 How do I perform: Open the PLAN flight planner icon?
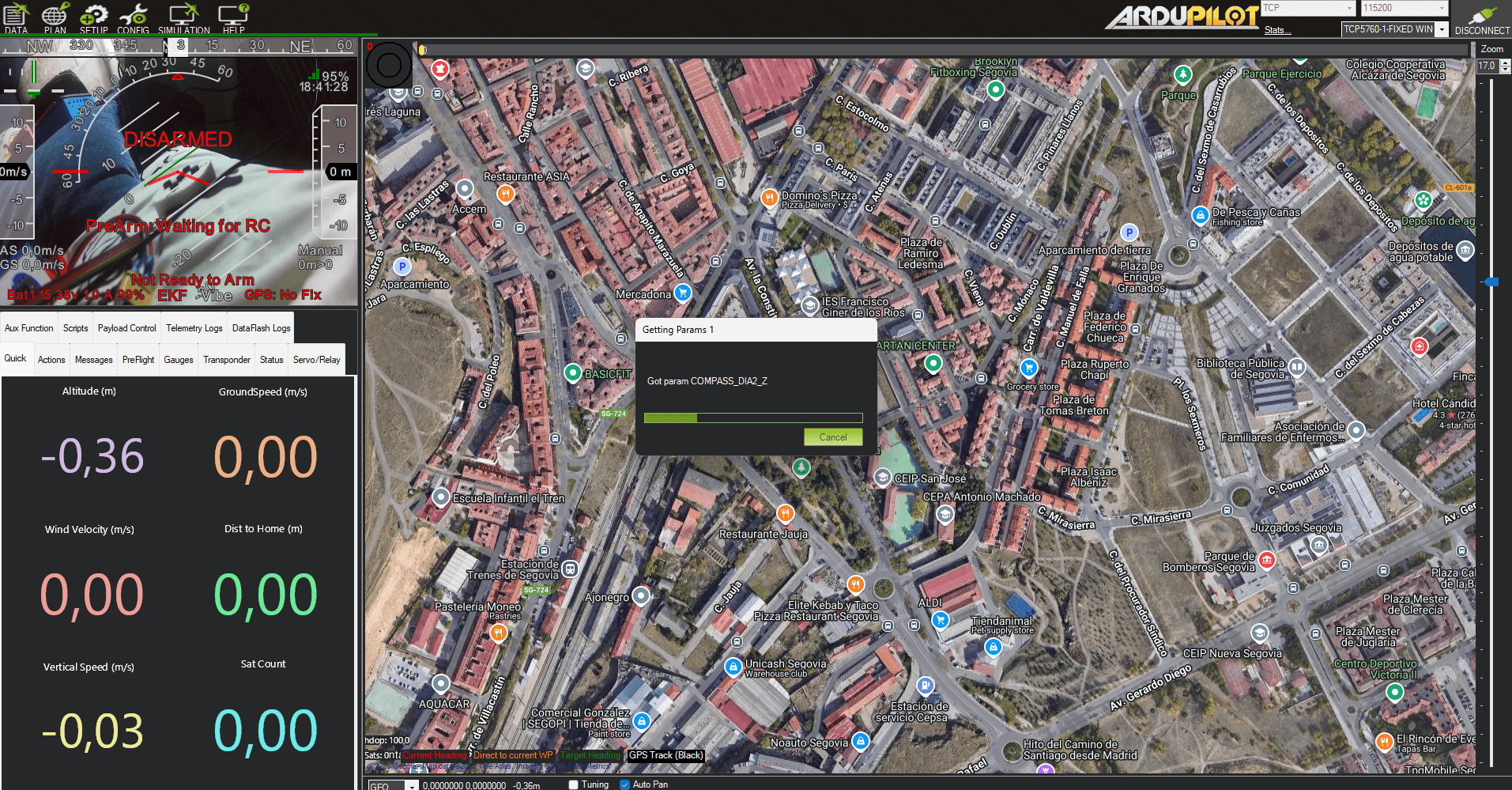click(55, 17)
